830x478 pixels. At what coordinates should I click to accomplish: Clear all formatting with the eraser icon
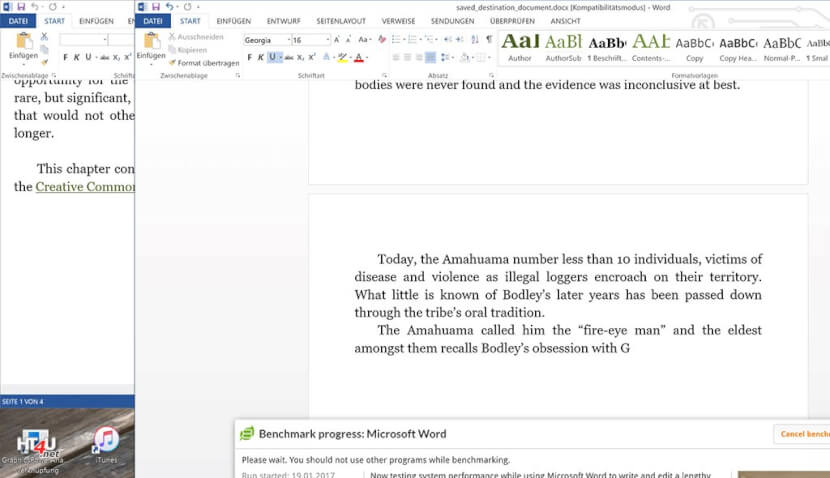click(382, 40)
